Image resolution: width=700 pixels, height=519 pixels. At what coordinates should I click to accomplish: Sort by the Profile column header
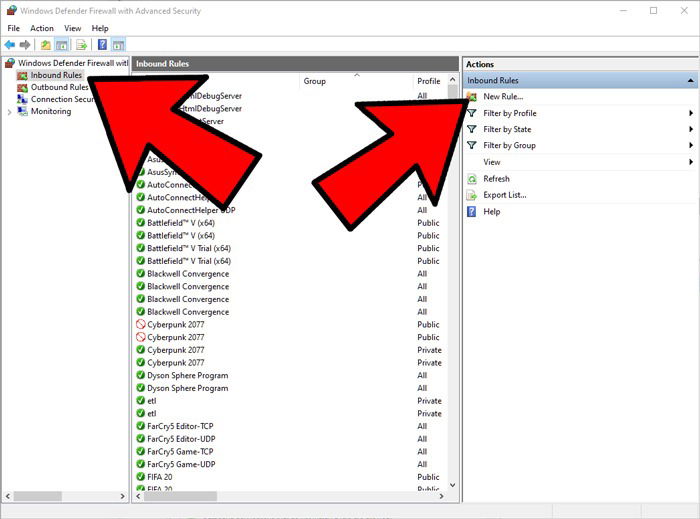click(x=429, y=81)
